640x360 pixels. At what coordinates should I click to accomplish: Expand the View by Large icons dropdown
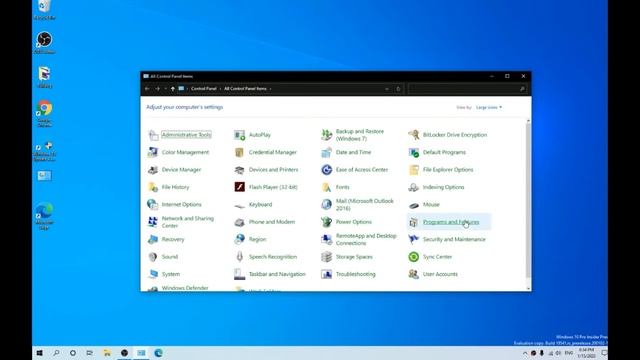(489, 107)
